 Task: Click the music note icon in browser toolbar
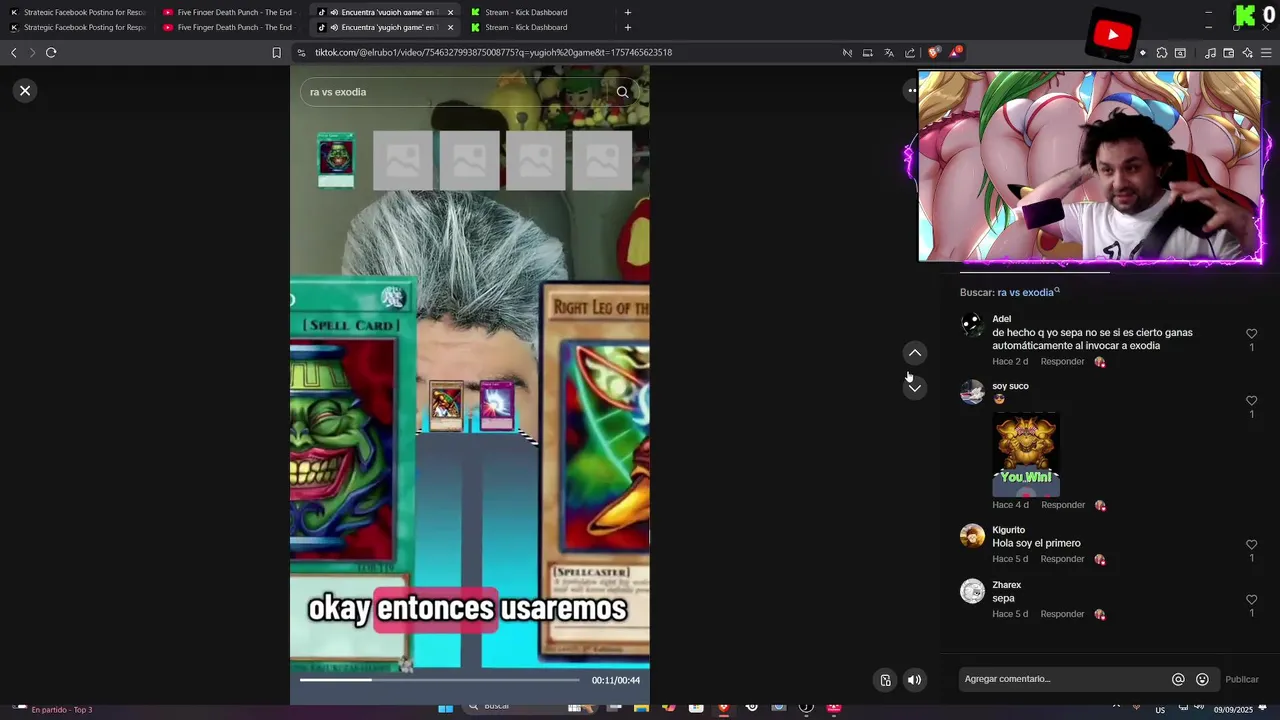(1210, 53)
